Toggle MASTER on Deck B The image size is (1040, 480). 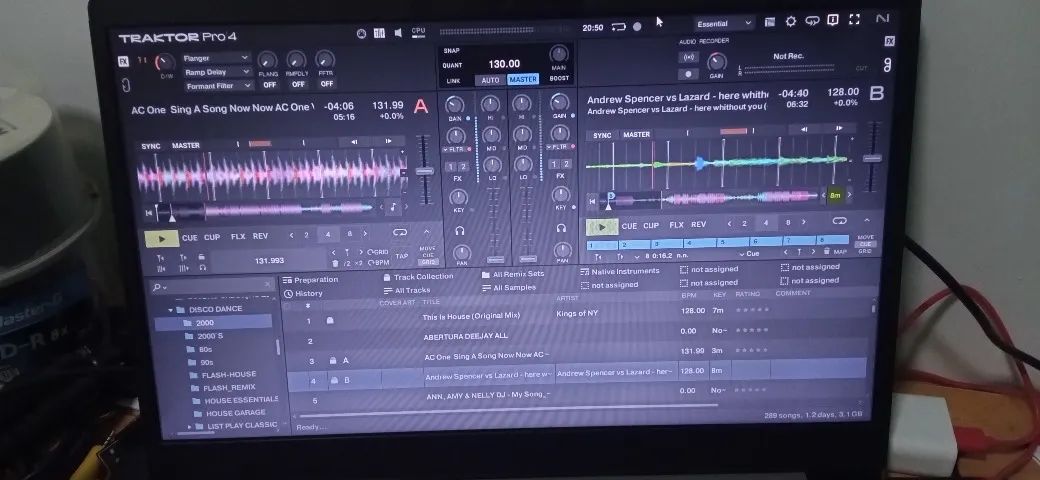click(x=636, y=135)
